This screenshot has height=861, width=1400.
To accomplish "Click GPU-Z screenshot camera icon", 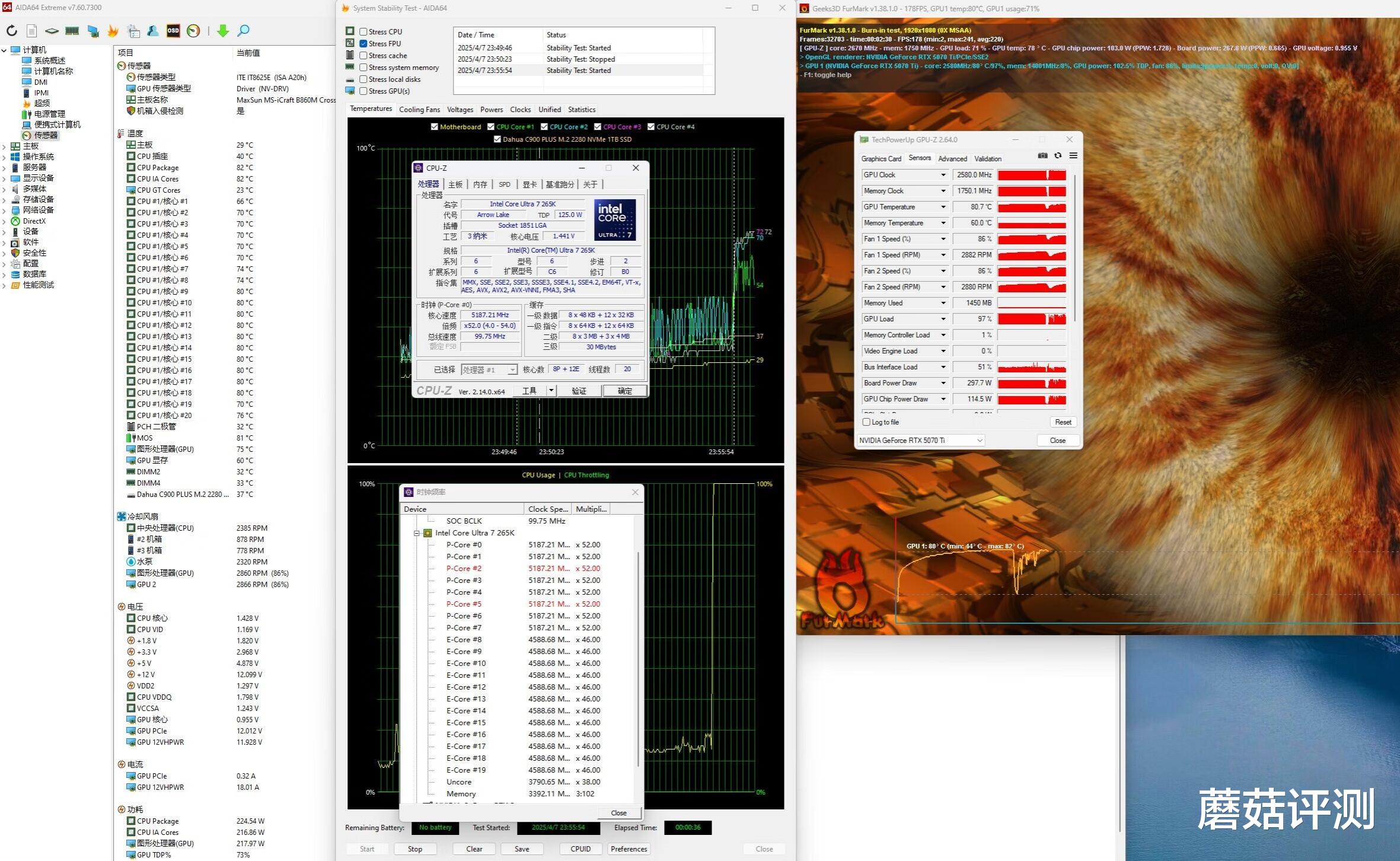I will [x=1042, y=156].
